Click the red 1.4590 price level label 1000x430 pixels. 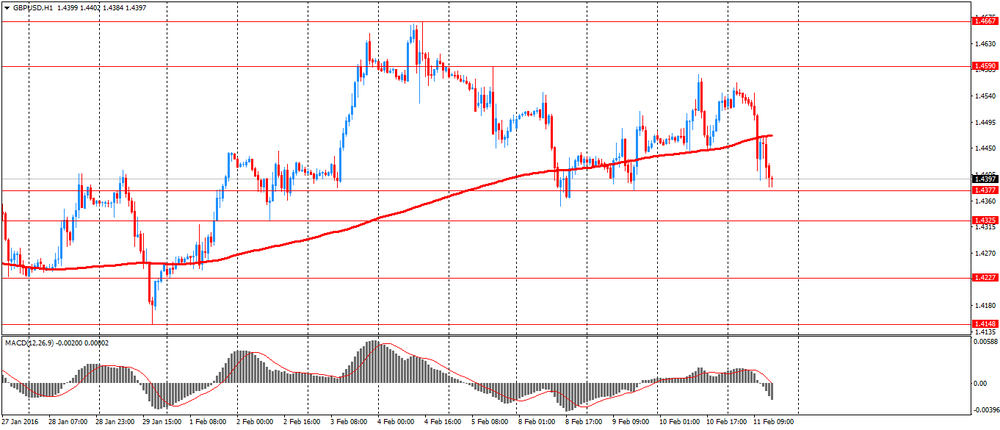985,66
